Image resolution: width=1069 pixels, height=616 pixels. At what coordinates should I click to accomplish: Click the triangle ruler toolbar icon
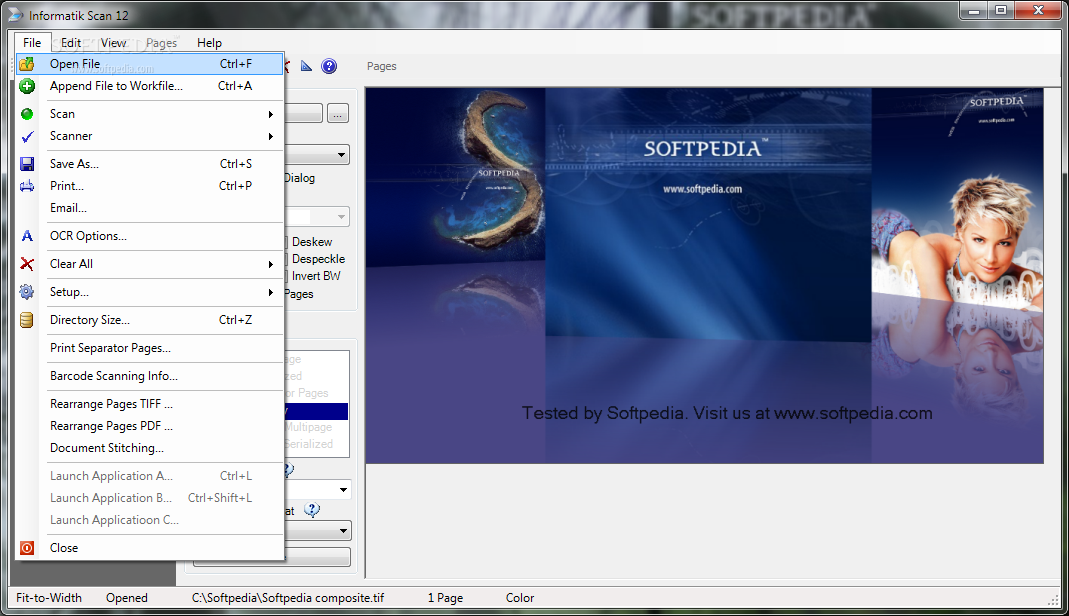(x=306, y=66)
